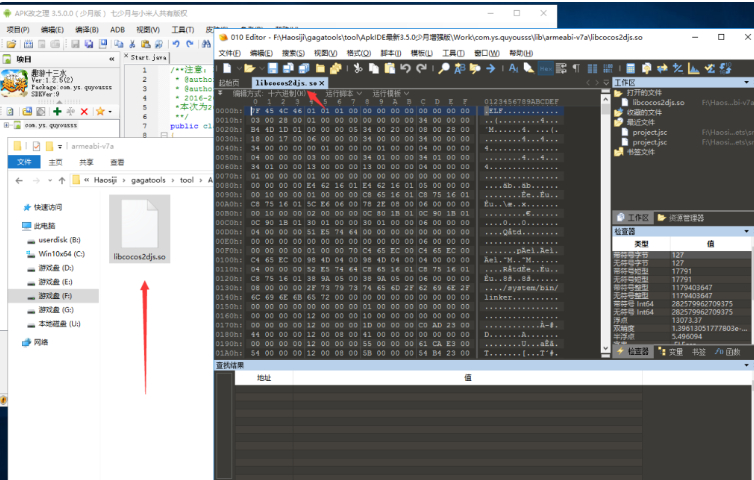The height and width of the screenshot is (480, 754).
Task: Click the undo arrow in APK改之理 toolbar
Action: (176, 44)
